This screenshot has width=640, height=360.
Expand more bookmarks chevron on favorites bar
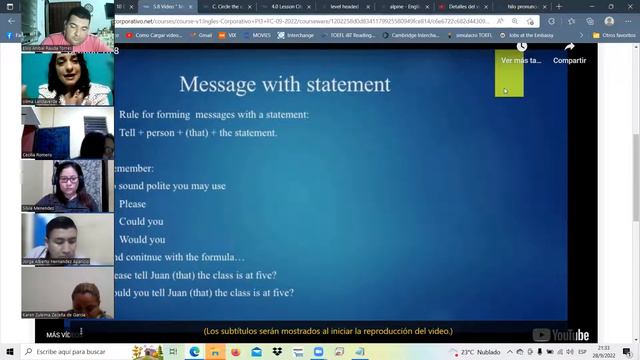click(x=582, y=36)
